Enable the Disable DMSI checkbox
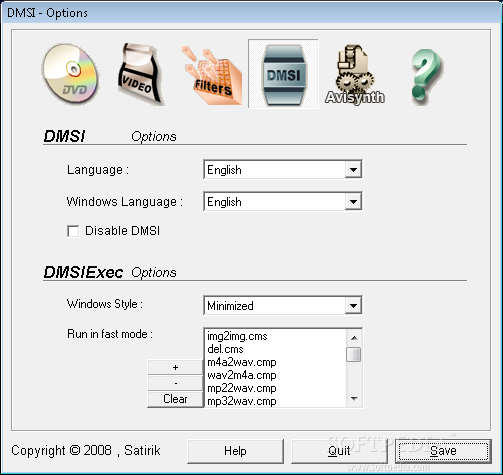Screen dimensions: 503x475 tap(73, 231)
